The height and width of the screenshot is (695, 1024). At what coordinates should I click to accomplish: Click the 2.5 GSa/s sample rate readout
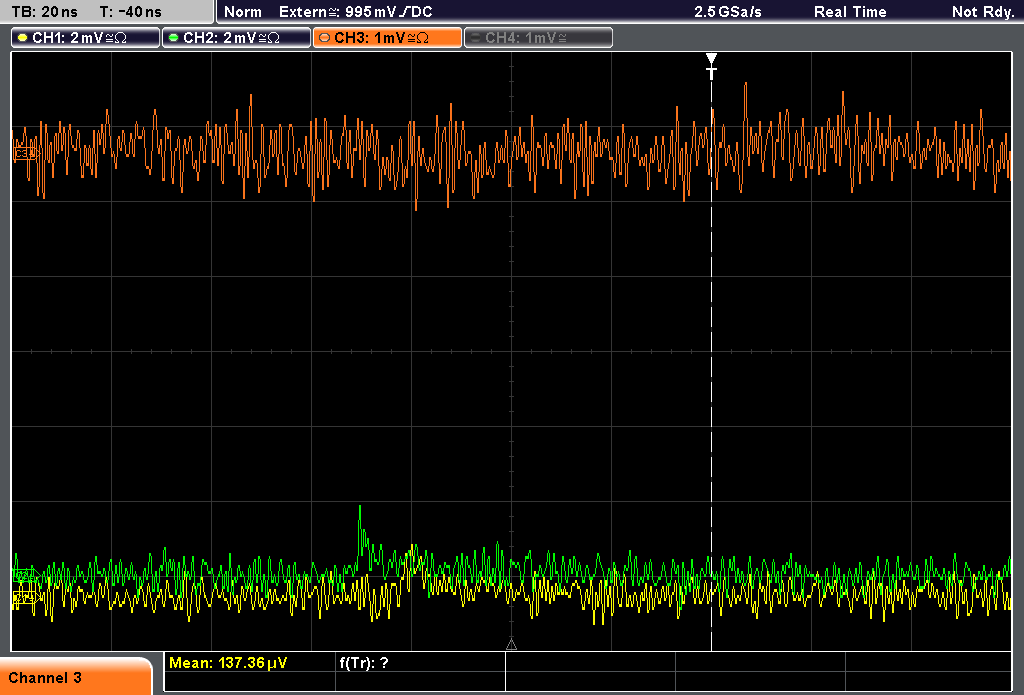(x=728, y=12)
